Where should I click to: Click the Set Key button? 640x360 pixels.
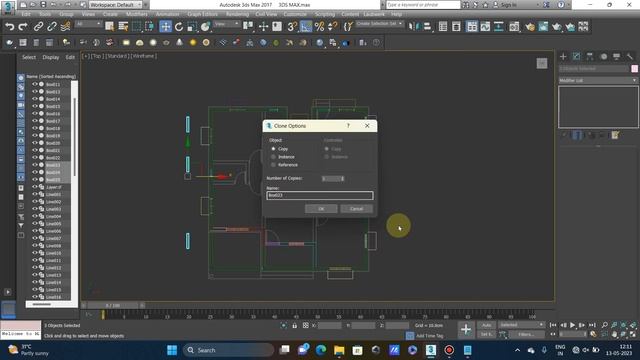pos(487,334)
